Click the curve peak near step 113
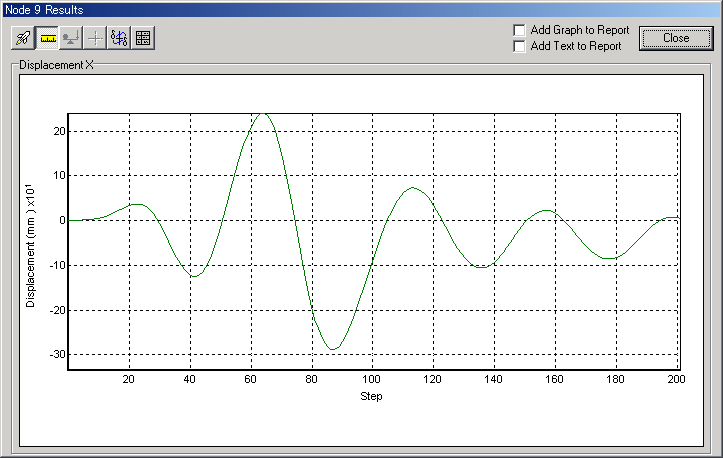 pos(413,188)
